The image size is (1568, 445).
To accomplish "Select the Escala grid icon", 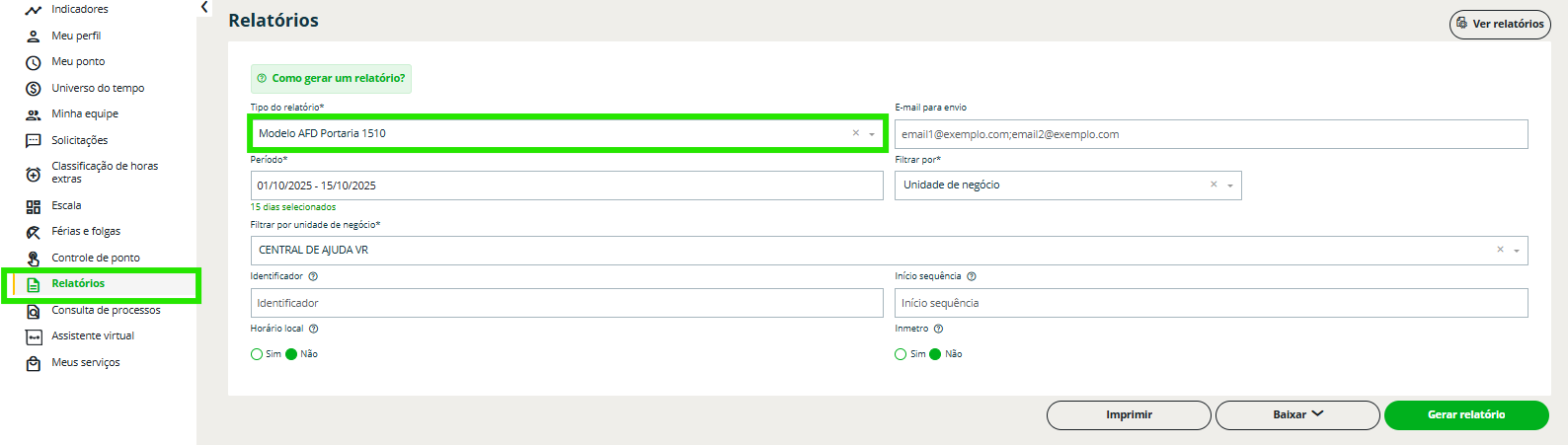I will 33,206.
